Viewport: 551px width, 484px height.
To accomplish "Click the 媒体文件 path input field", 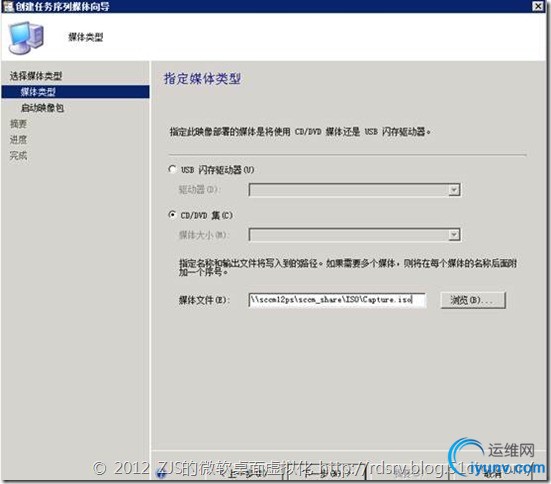I will pos(337,300).
